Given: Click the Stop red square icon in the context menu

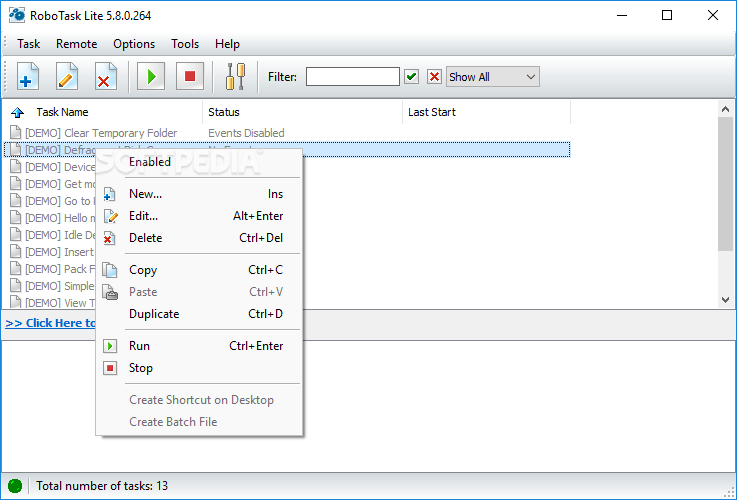Looking at the screenshot, I should point(110,368).
